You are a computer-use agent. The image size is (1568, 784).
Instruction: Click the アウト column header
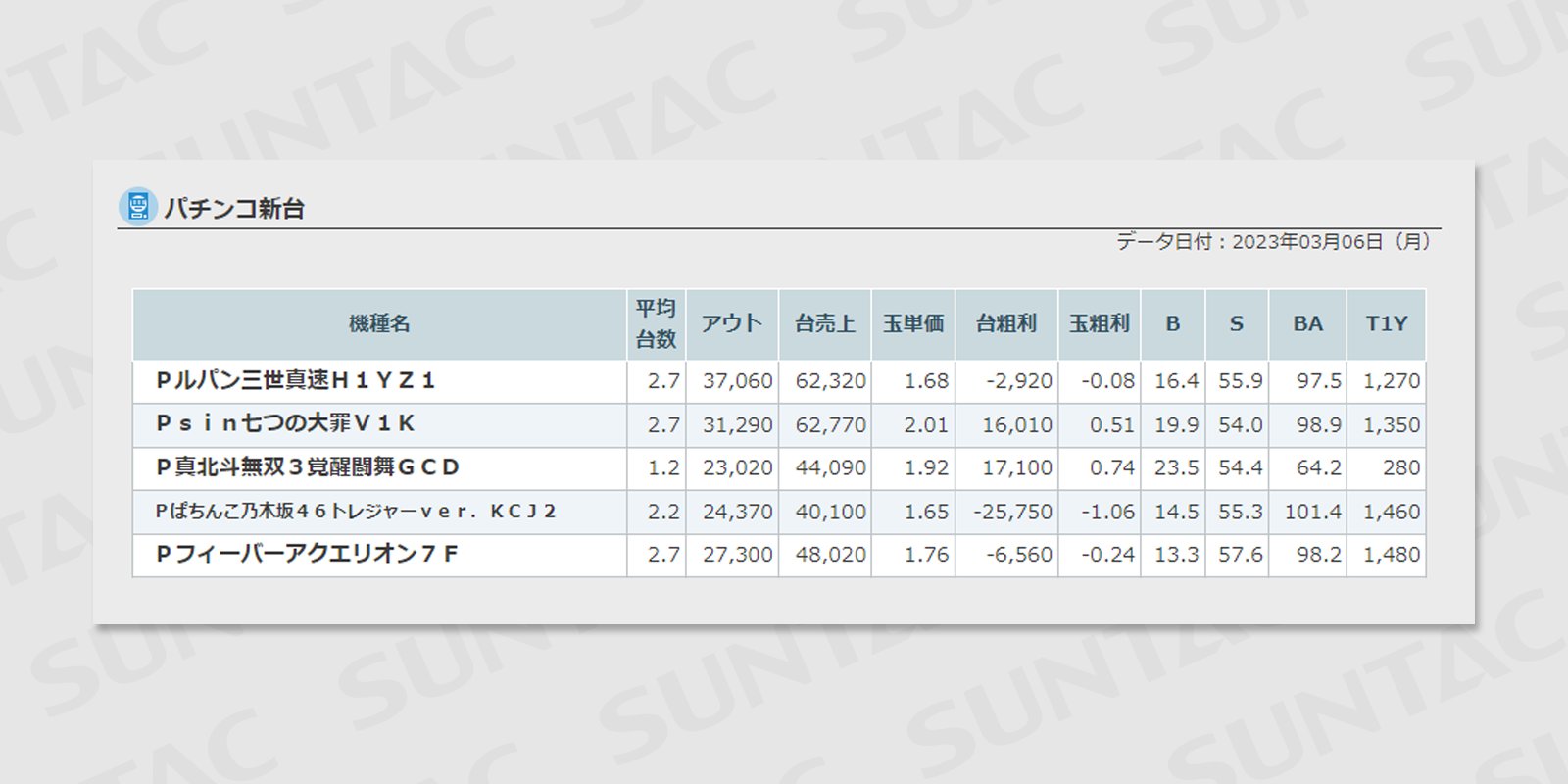[x=732, y=324]
